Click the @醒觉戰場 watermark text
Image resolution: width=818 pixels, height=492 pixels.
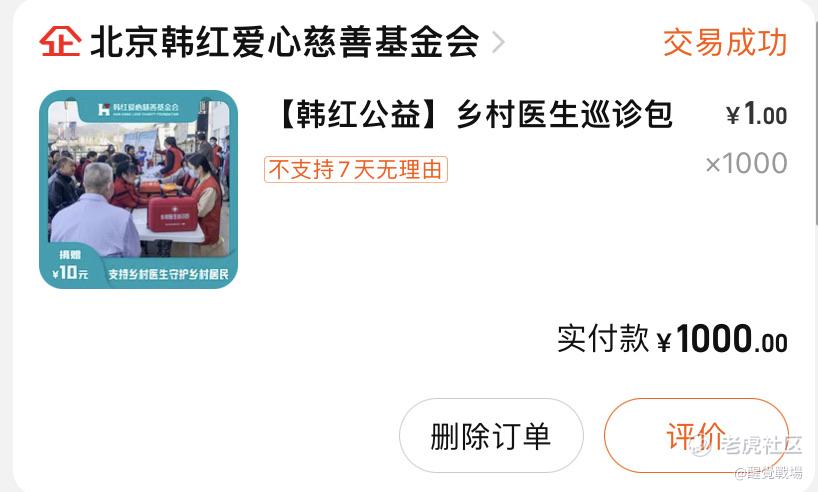769,473
